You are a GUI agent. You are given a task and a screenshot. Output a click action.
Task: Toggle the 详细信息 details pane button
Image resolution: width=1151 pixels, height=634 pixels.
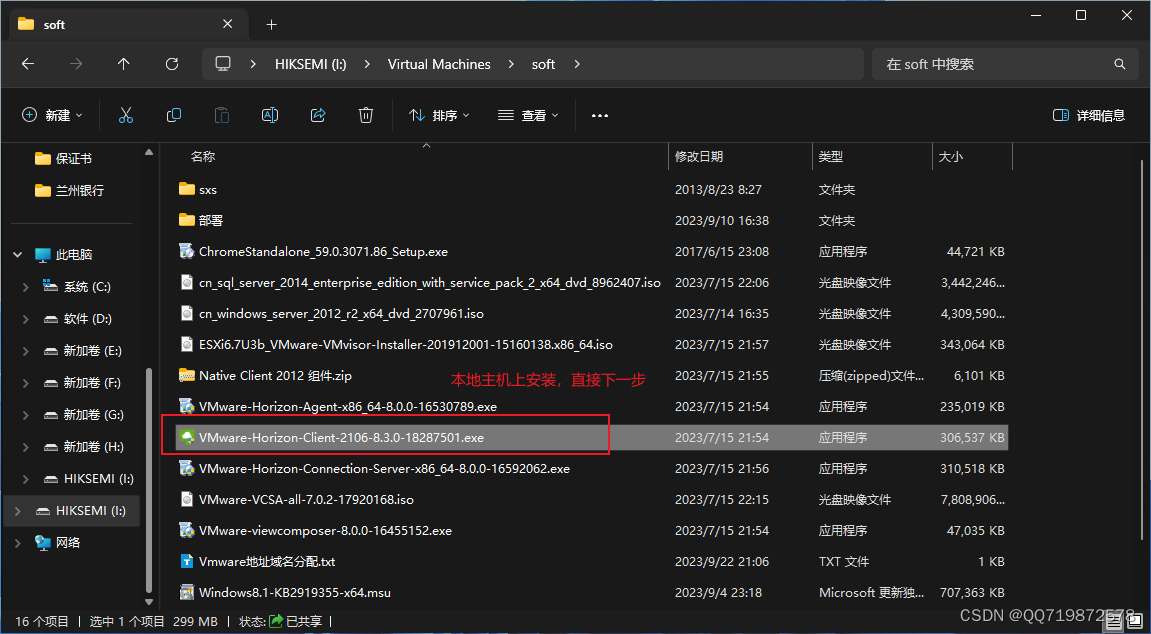coord(1089,115)
